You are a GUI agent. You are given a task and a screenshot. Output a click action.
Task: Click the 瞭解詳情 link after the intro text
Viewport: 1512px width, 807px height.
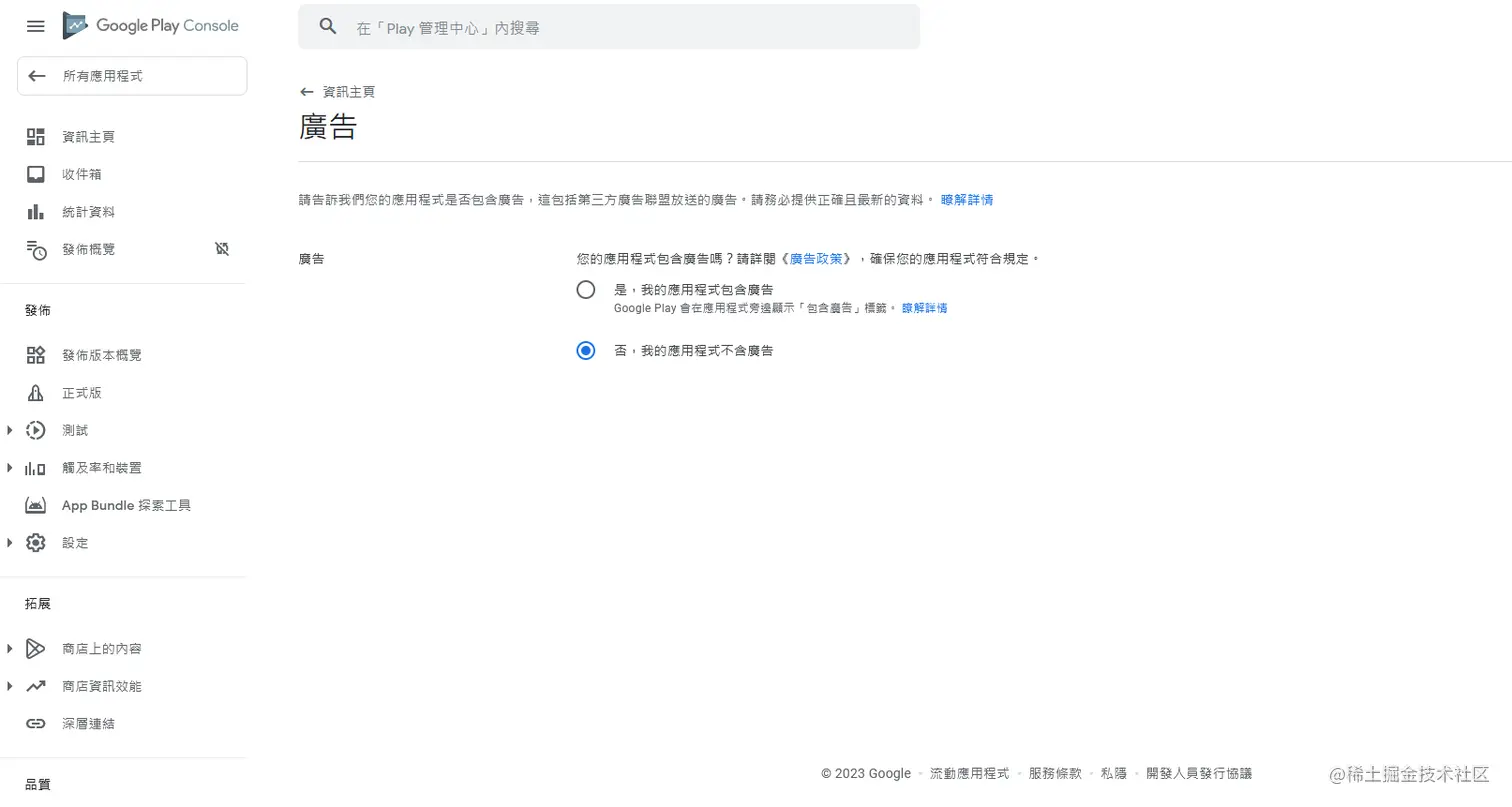click(x=966, y=200)
